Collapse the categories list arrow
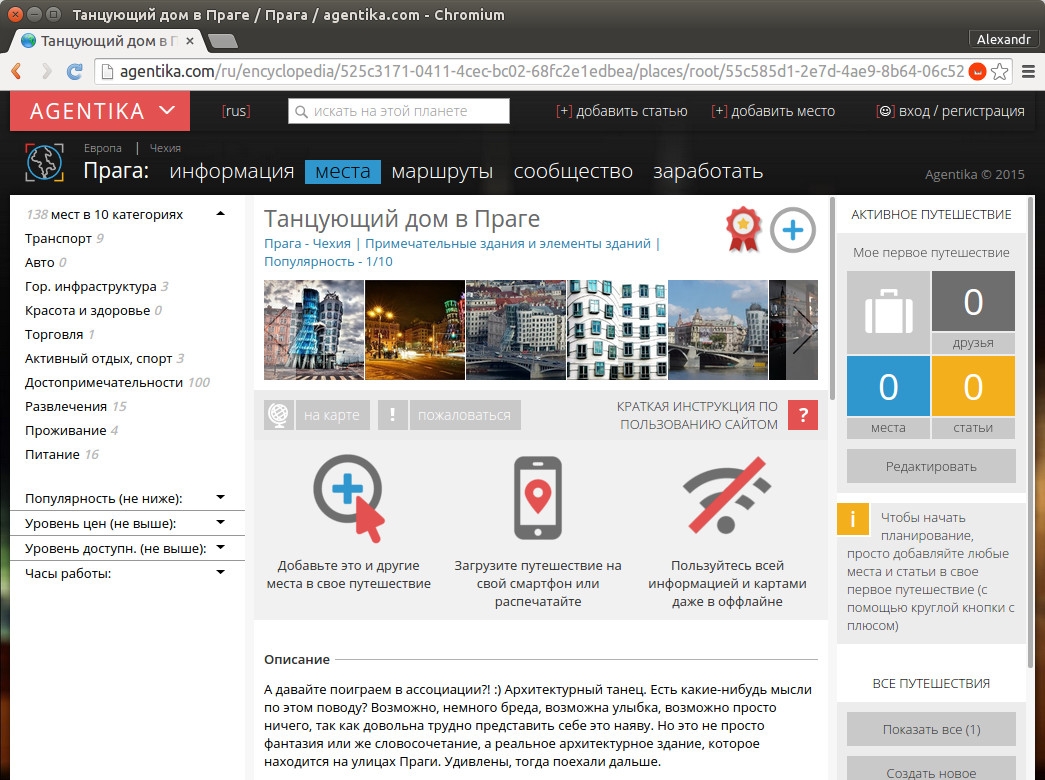Screen dimensions: 1045x780 [x=220, y=214]
